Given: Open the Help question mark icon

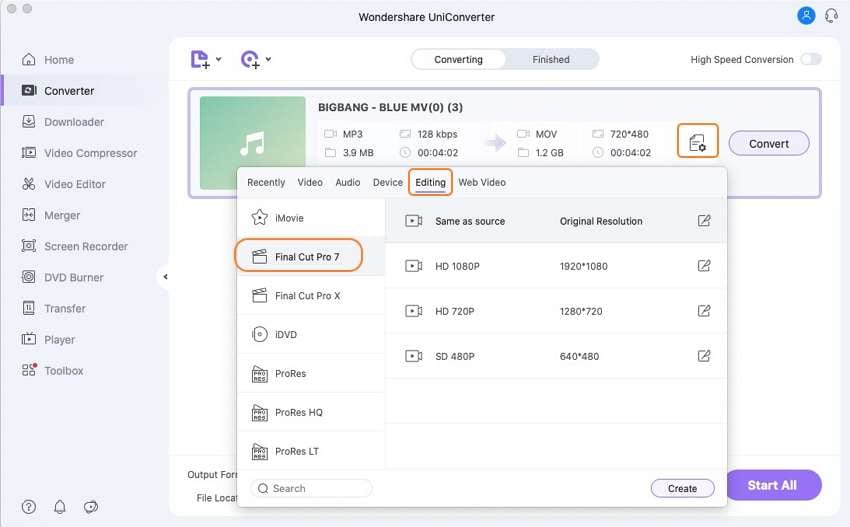Looking at the screenshot, I should [x=29, y=507].
